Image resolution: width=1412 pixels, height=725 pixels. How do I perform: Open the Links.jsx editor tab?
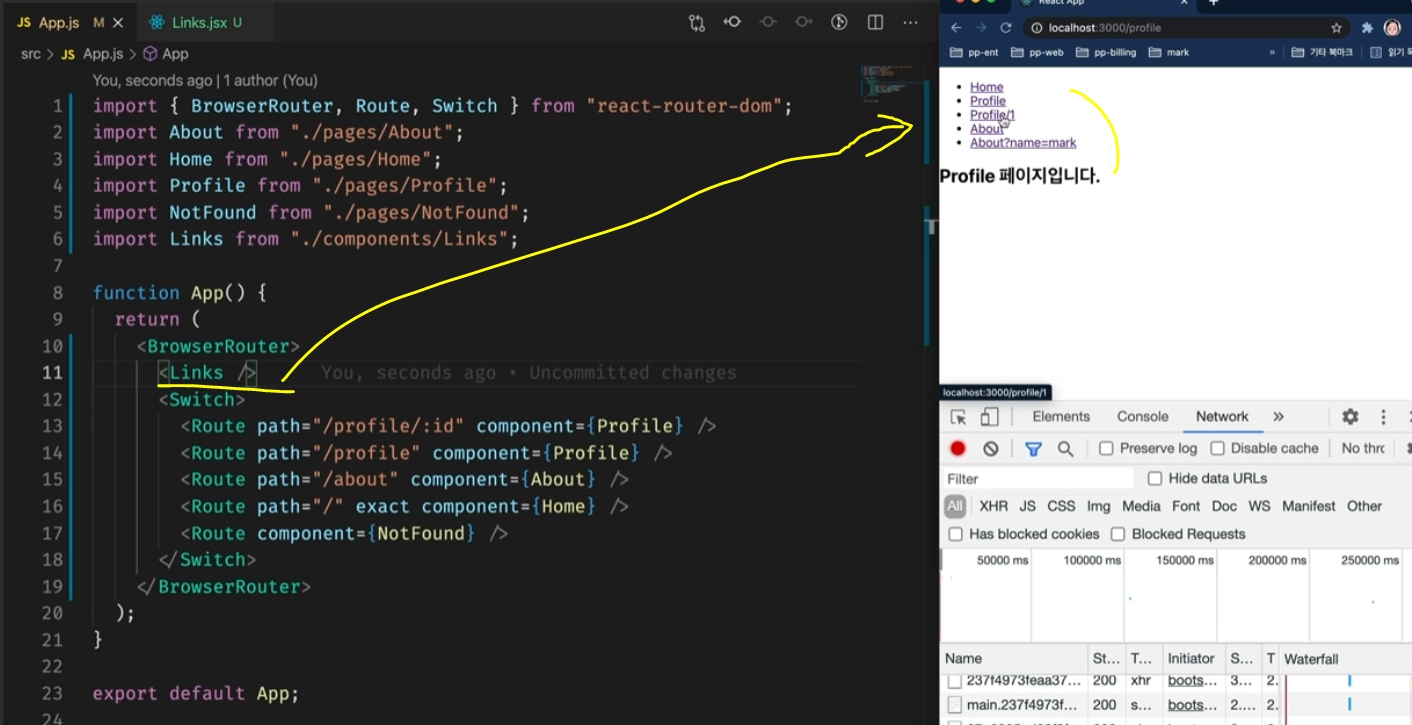[x=195, y=22]
